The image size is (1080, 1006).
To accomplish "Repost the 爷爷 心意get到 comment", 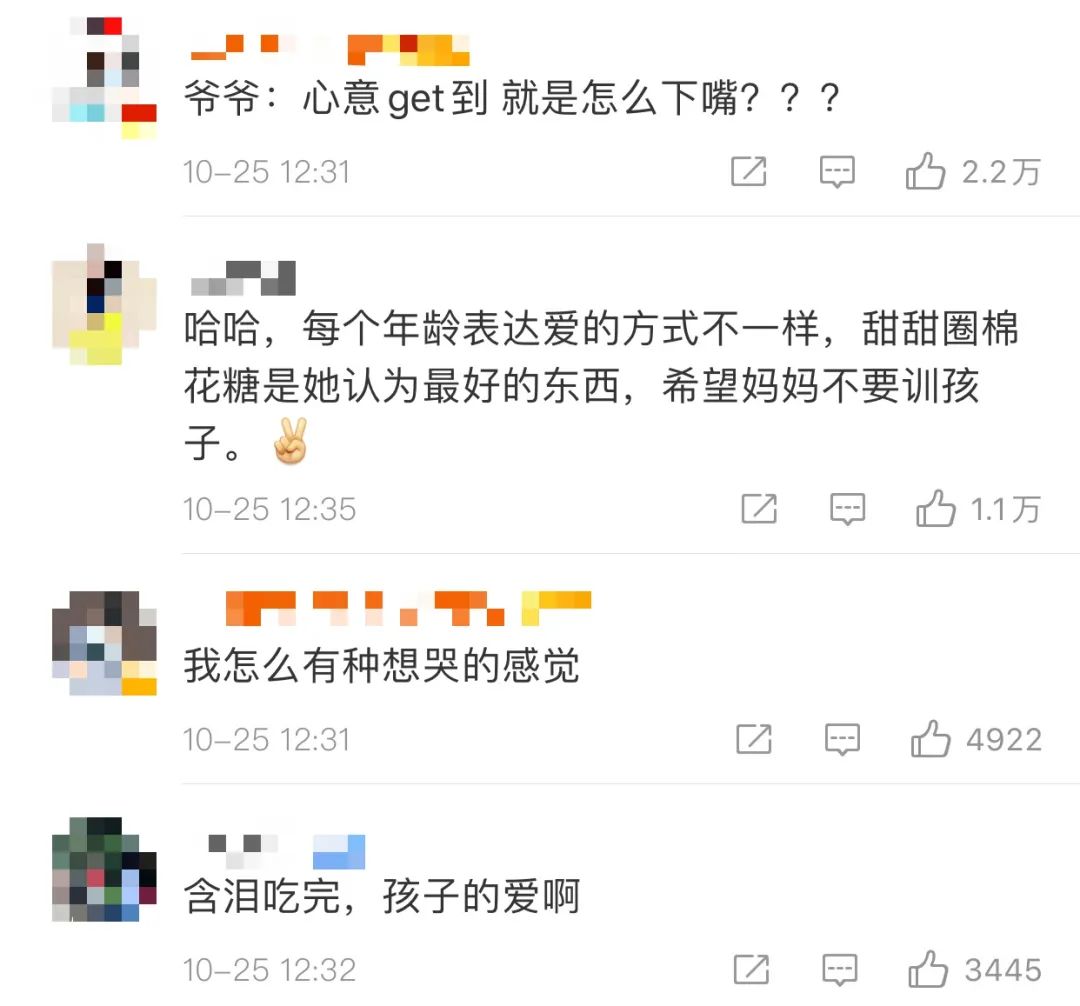I will click(749, 171).
